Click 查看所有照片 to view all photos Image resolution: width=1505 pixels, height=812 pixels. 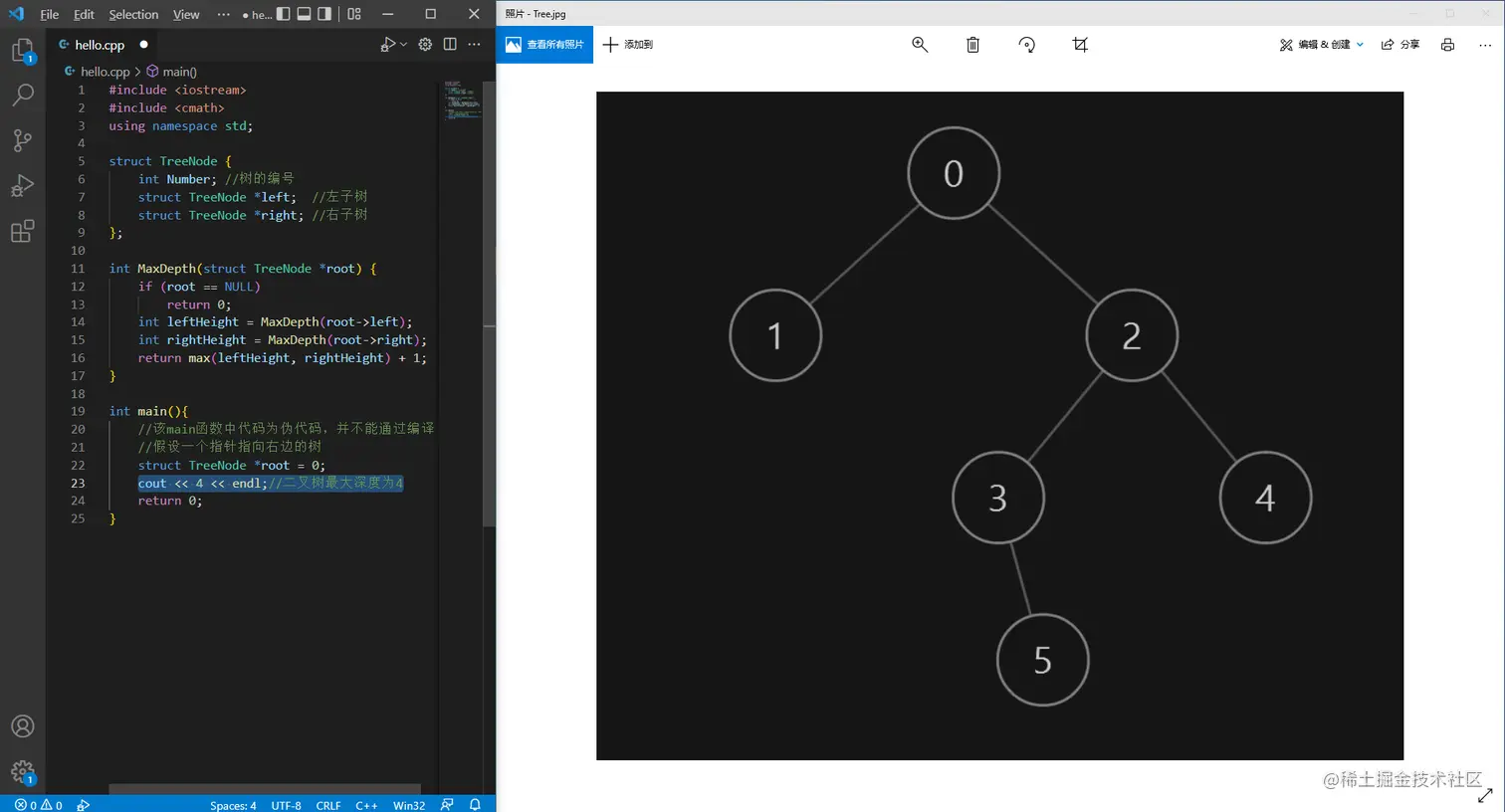[x=544, y=45]
